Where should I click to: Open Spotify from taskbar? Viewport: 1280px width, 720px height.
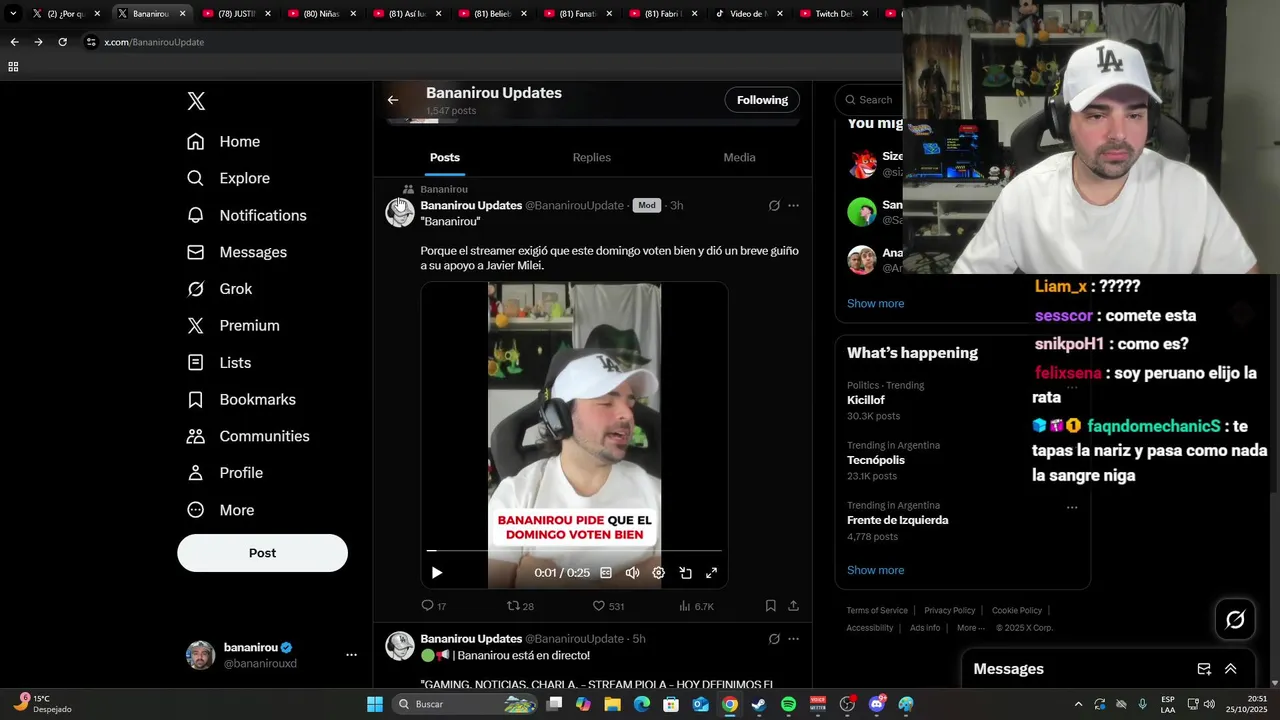pyautogui.click(x=788, y=704)
